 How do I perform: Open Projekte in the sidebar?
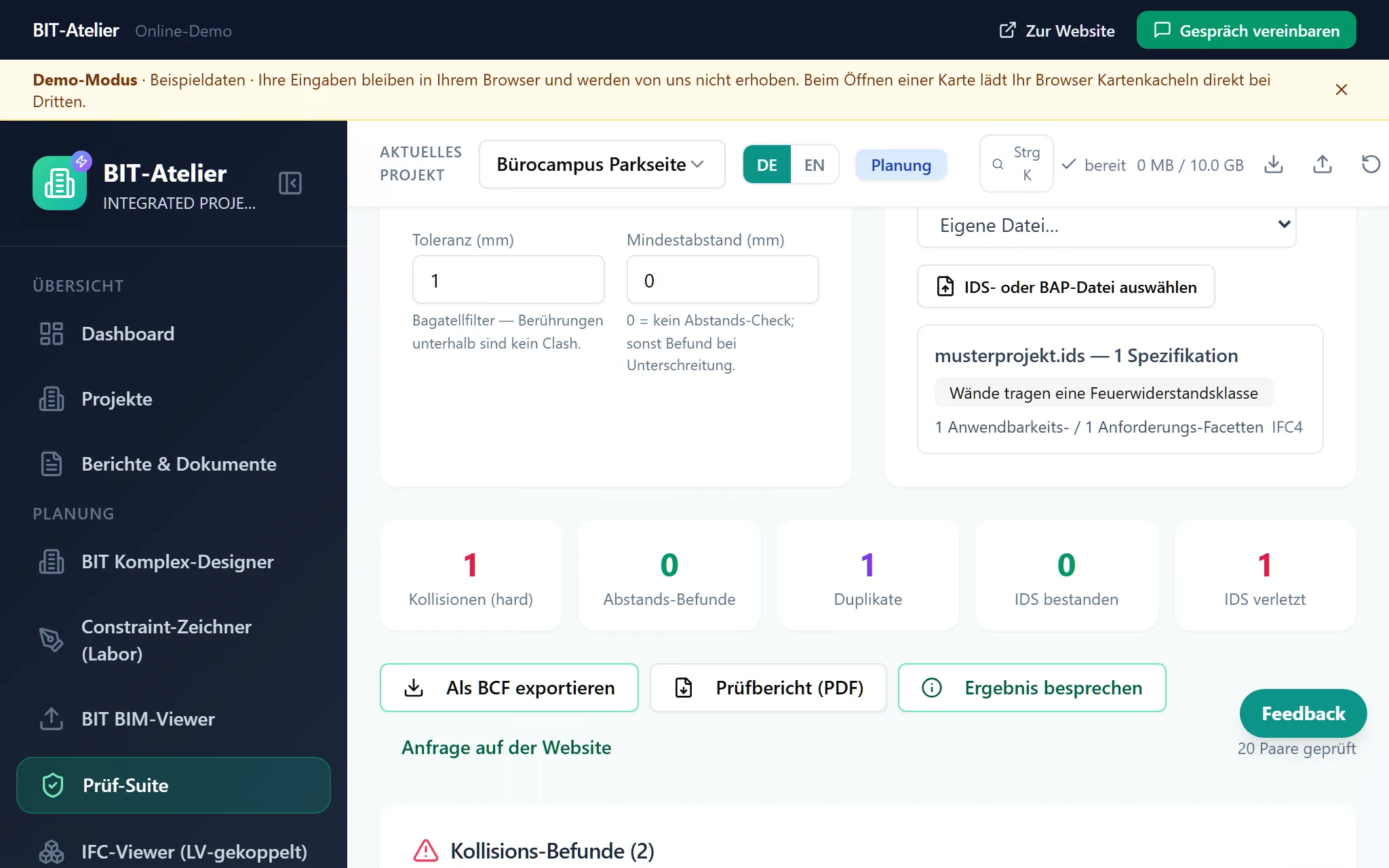[x=174, y=399]
